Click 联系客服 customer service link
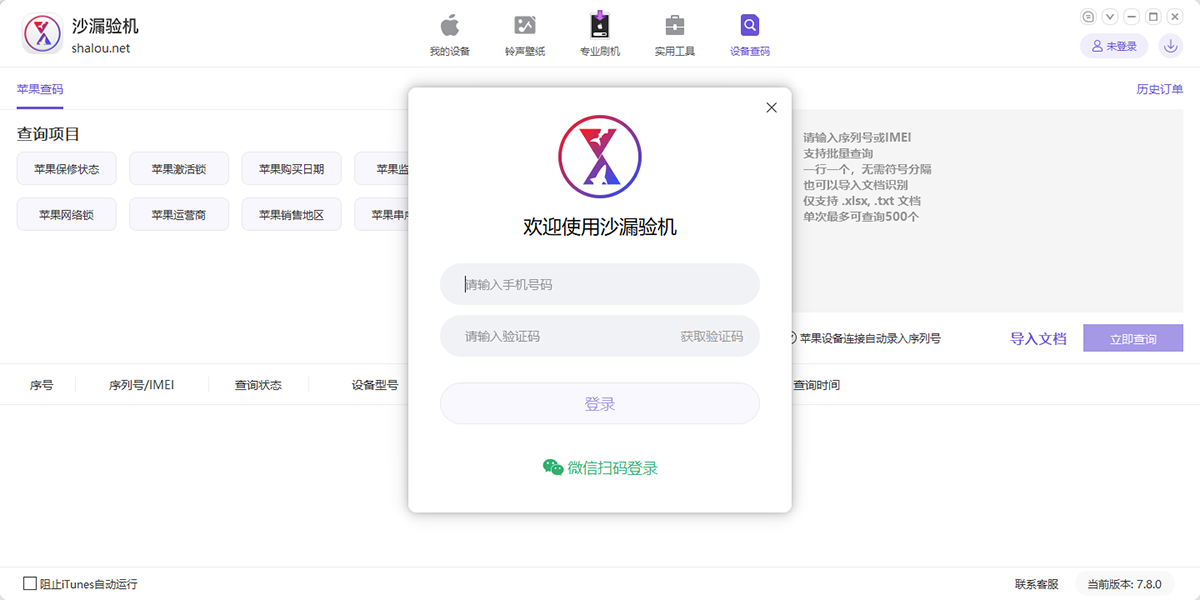Screen dimensions: 1200x600 (1037, 584)
